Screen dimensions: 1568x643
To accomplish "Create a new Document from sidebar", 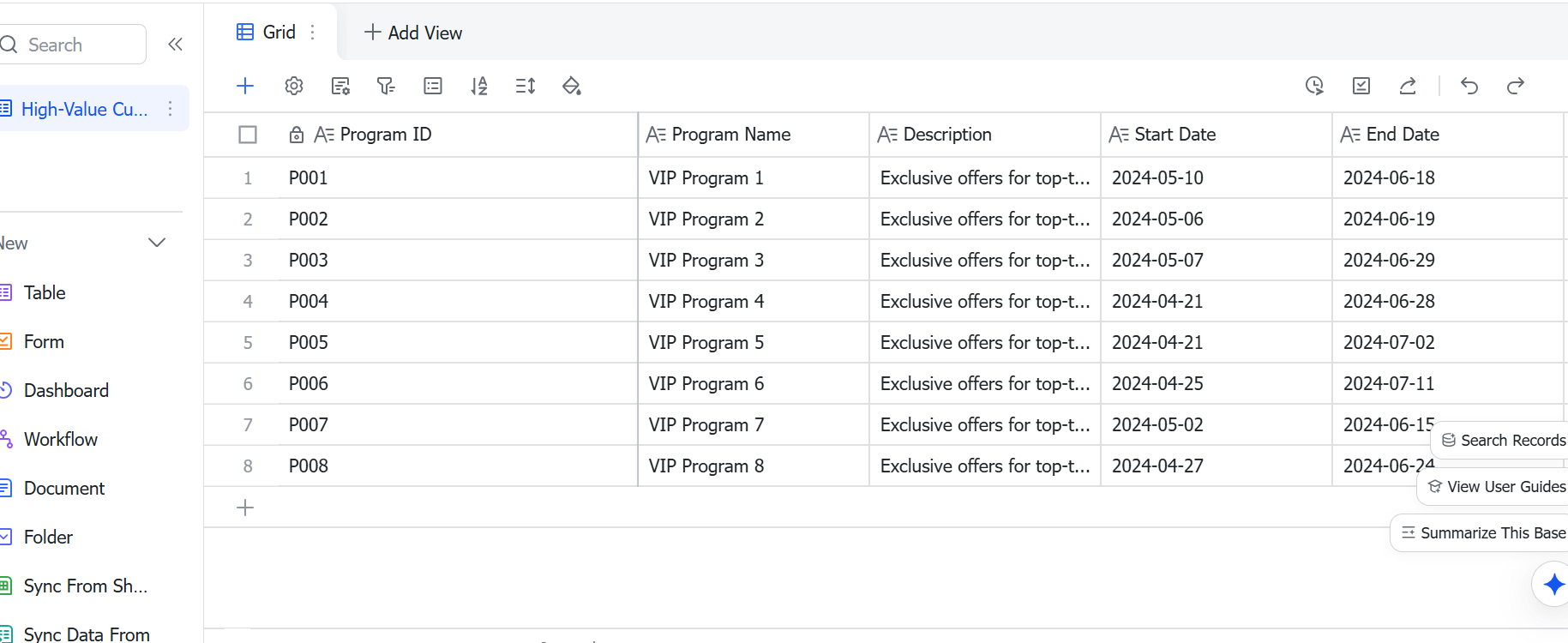I will pyautogui.click(x=64, y=488).
